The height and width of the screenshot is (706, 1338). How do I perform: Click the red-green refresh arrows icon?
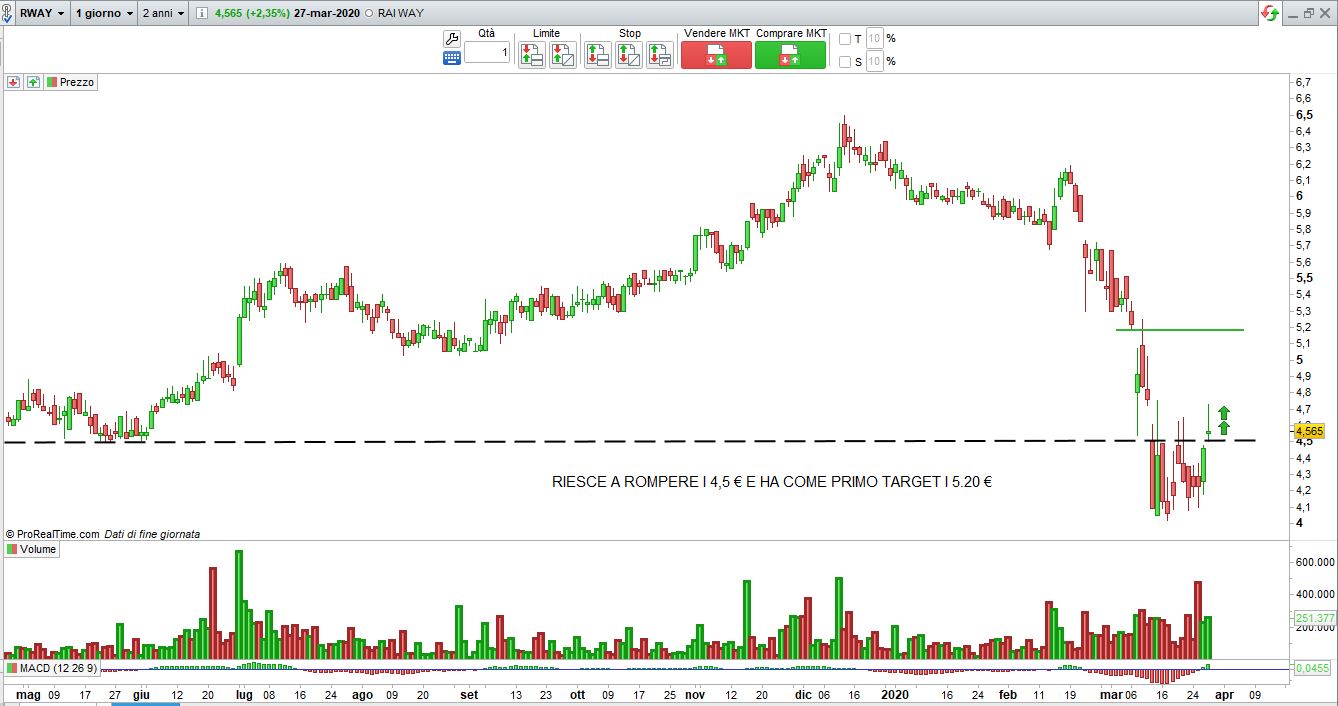click(1269, 13)
